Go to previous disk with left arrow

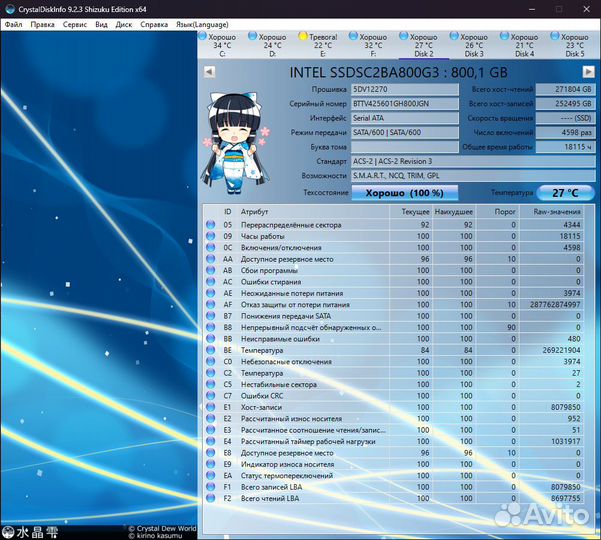[208, 72]
